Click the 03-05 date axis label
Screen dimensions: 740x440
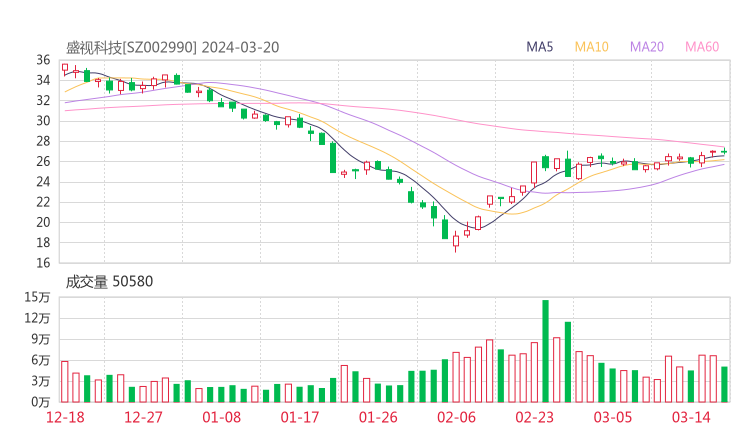pos(613,417)
